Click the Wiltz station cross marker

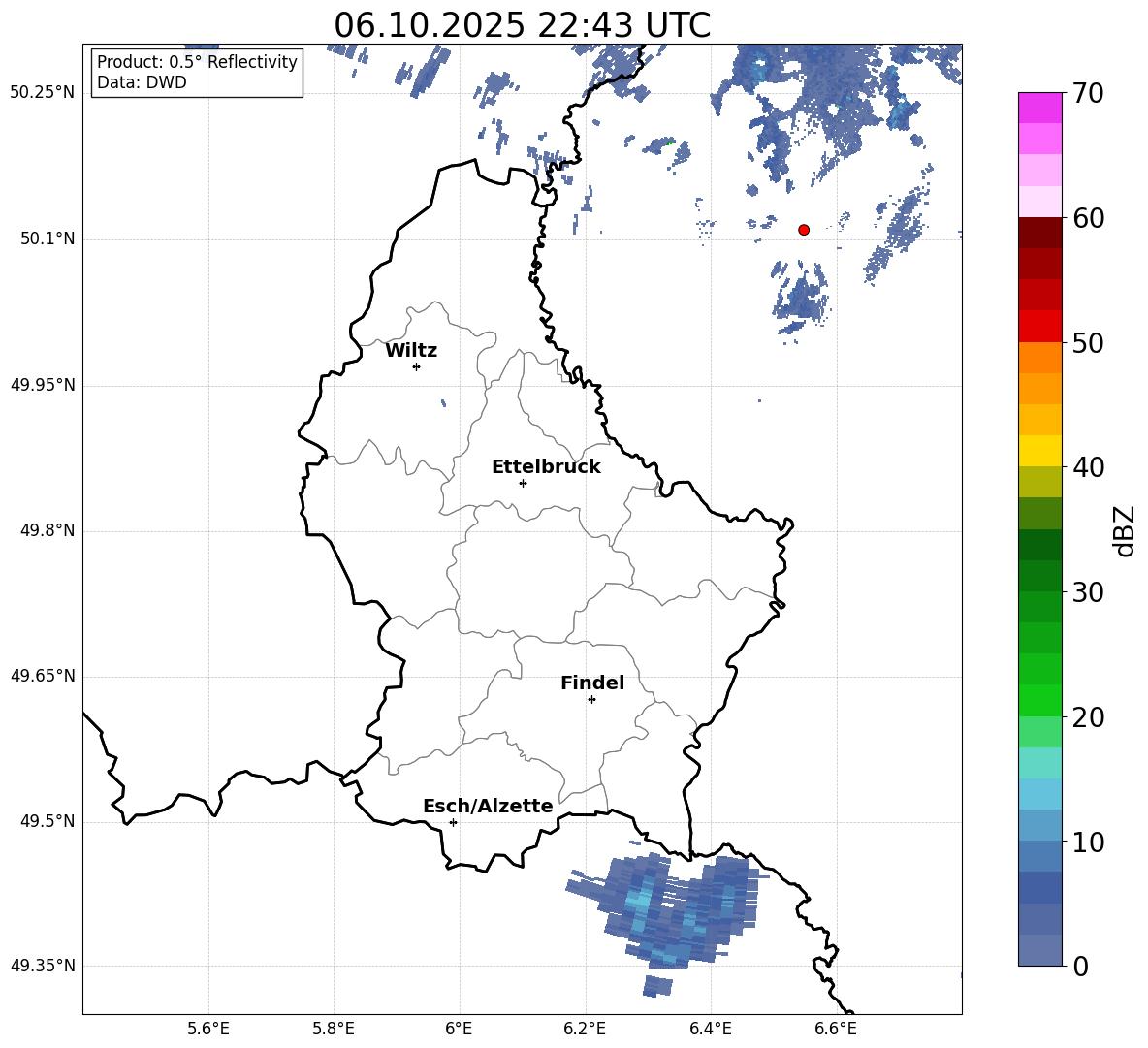[417, 366]
